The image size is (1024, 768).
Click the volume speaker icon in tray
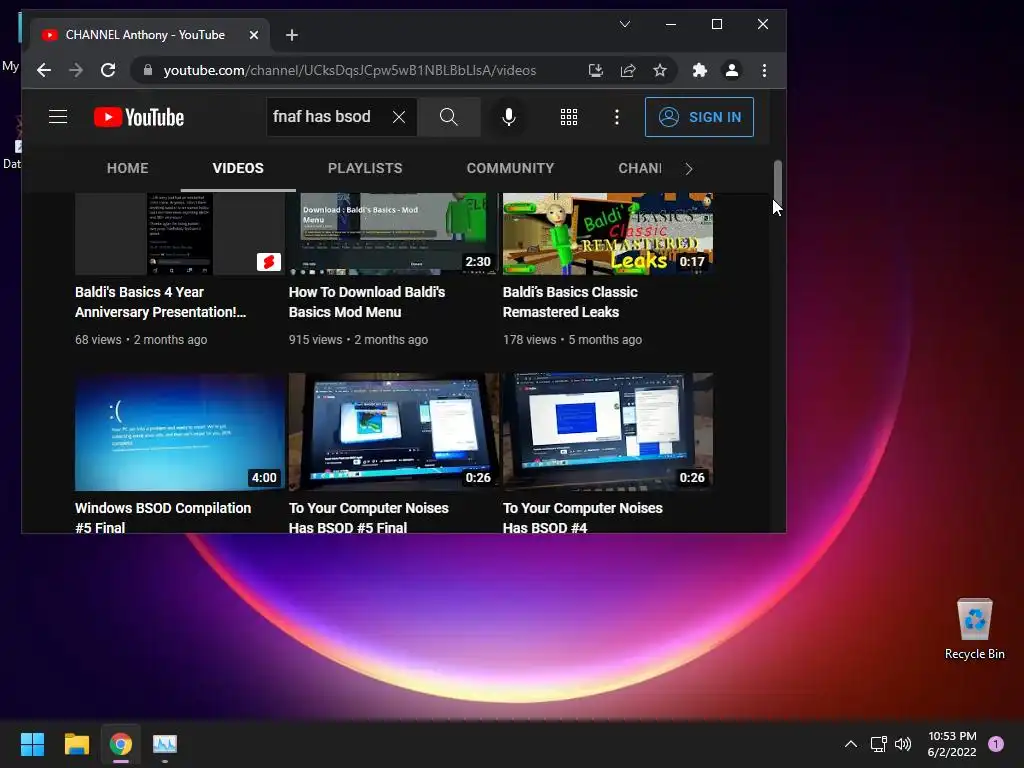903,744
